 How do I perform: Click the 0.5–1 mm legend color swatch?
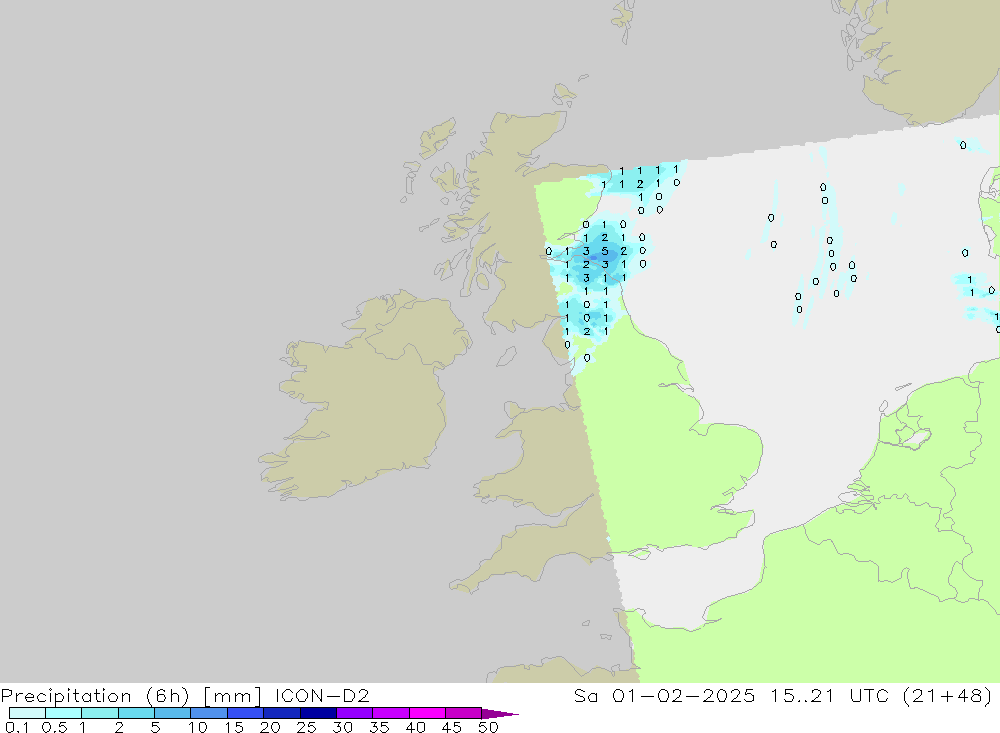[64, 713]
